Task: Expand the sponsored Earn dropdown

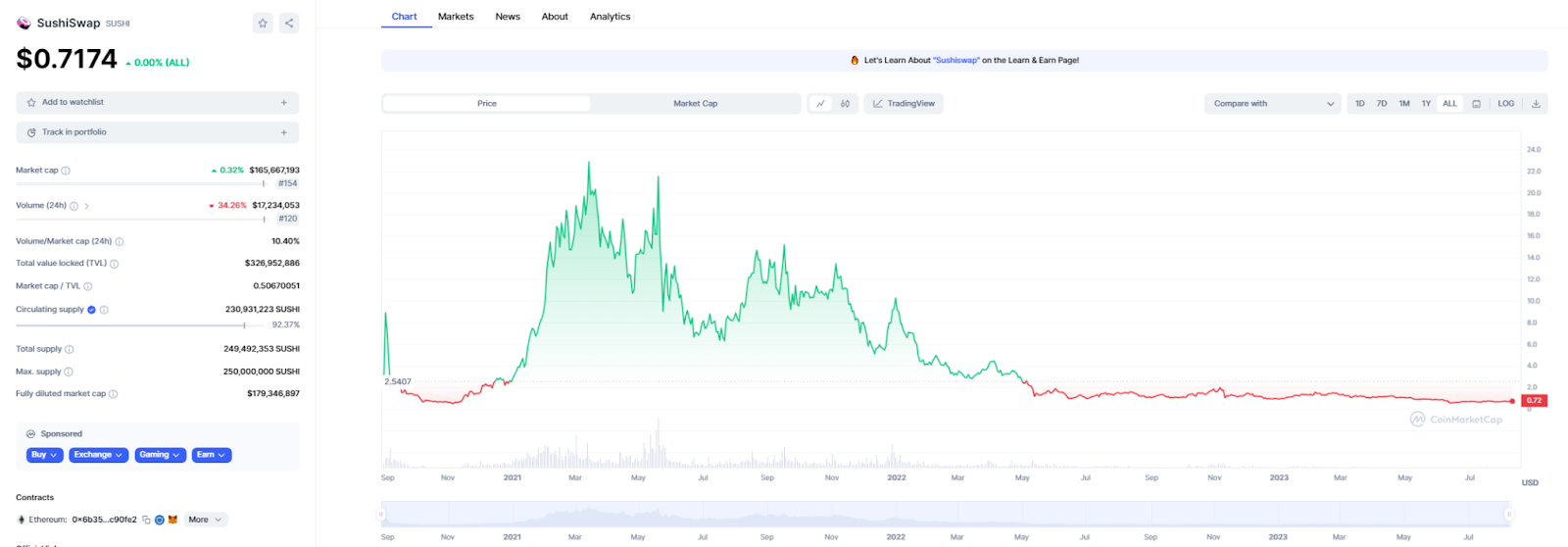Action: pyautogui.click(x=211, y=455)
